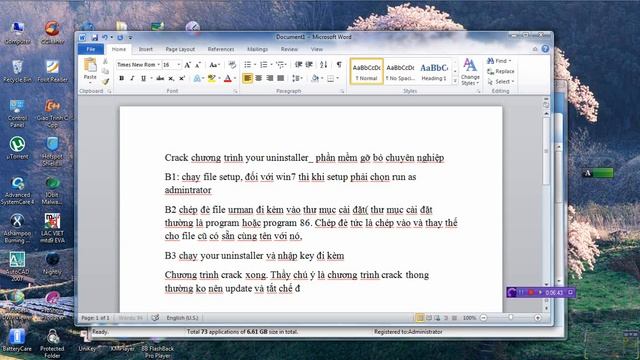Toggle bold formatting

[x=121, y=78]
